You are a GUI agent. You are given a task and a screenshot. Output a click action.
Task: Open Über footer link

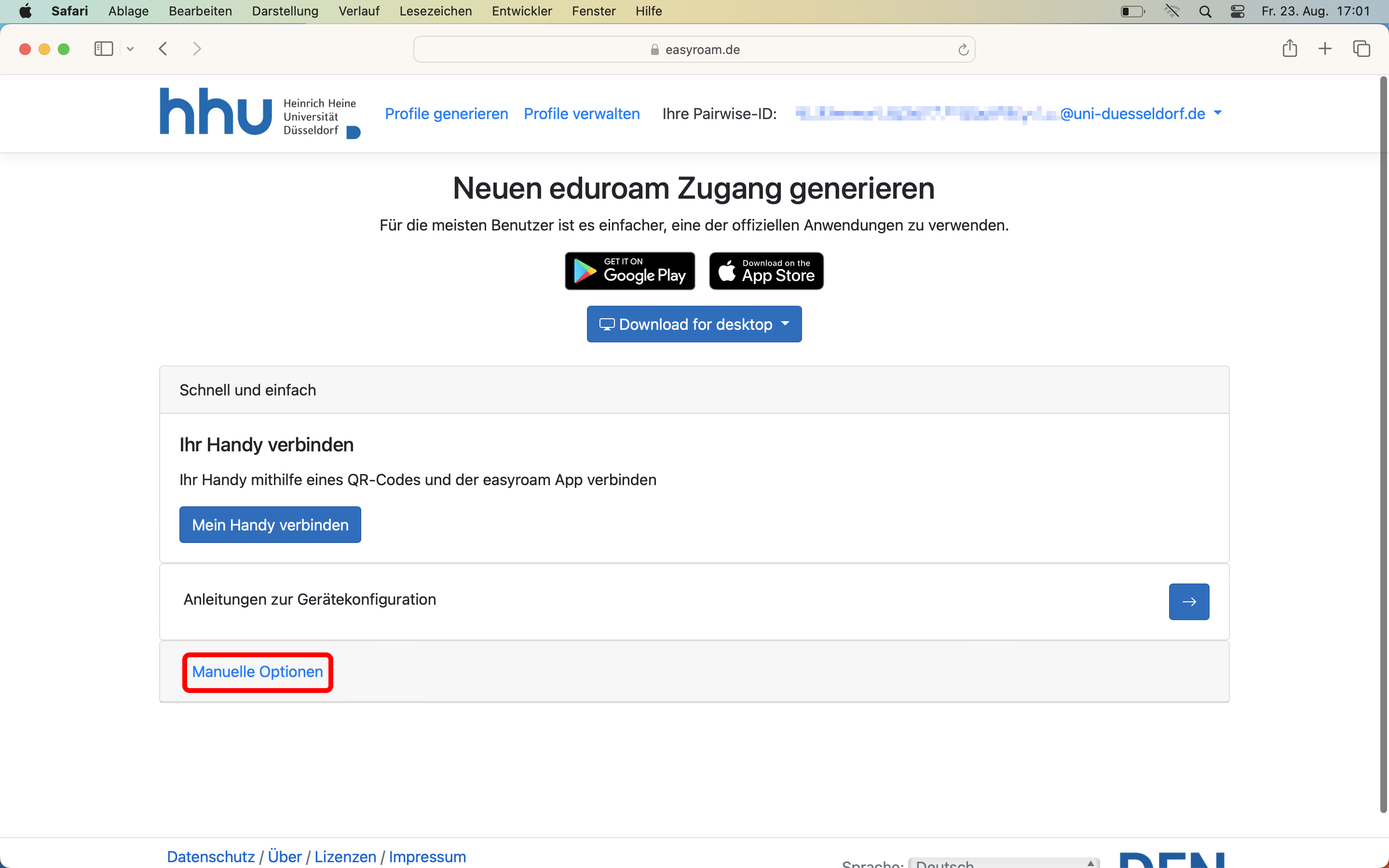(284, 856)
